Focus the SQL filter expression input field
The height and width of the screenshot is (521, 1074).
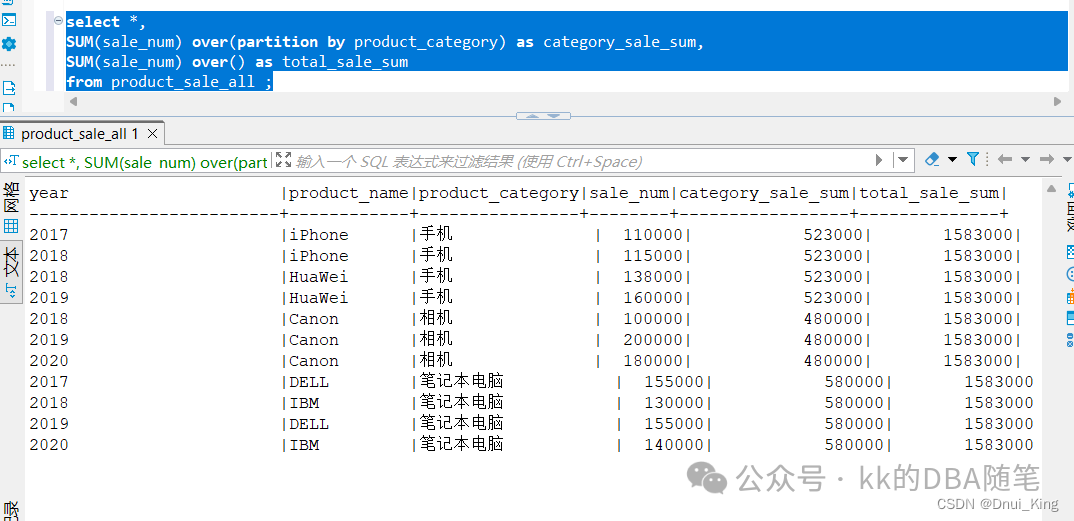click(580, 161)
